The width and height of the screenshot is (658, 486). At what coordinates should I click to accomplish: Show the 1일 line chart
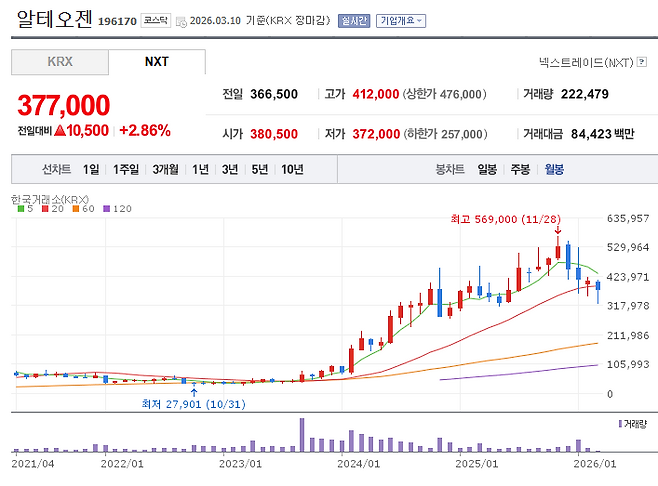tap(91, 169)
